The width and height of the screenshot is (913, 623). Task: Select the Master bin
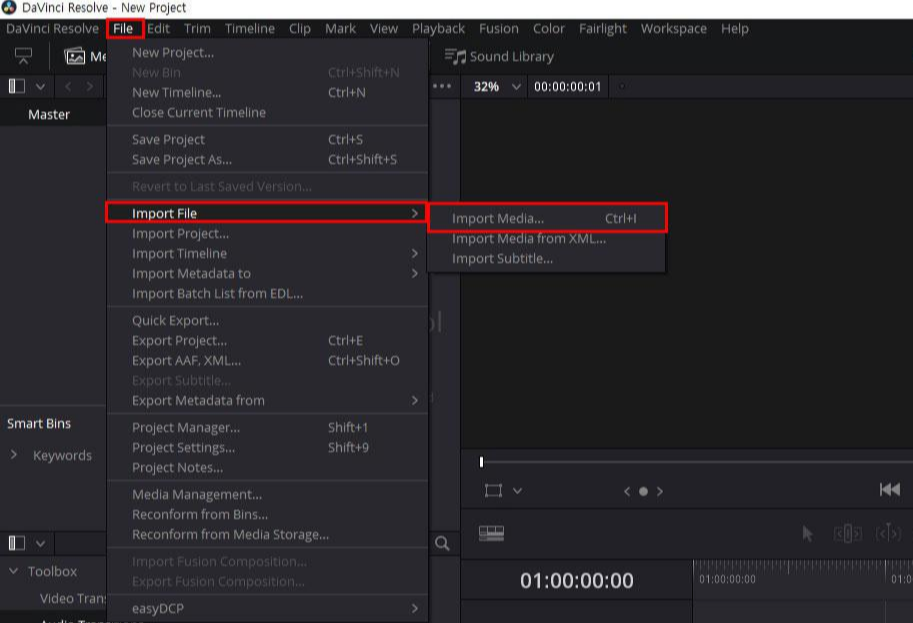point(49,114)
